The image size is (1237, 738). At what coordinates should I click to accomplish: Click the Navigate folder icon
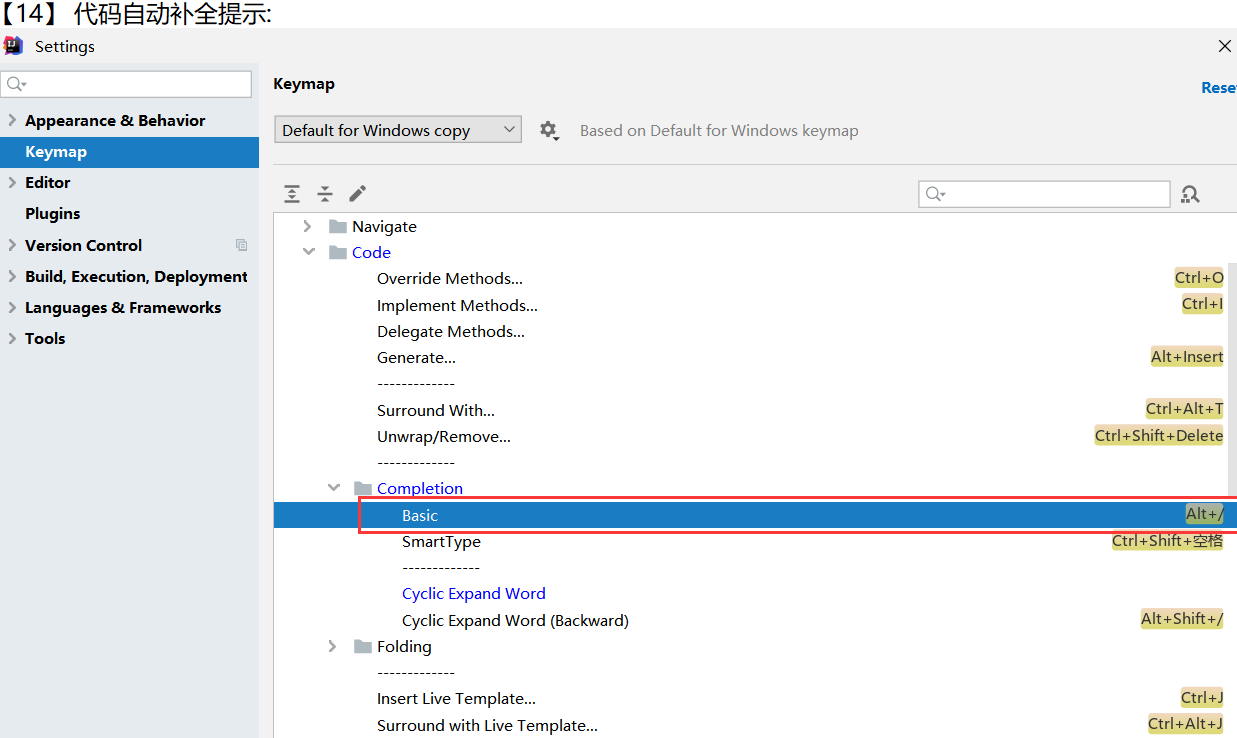pos(338,227)
